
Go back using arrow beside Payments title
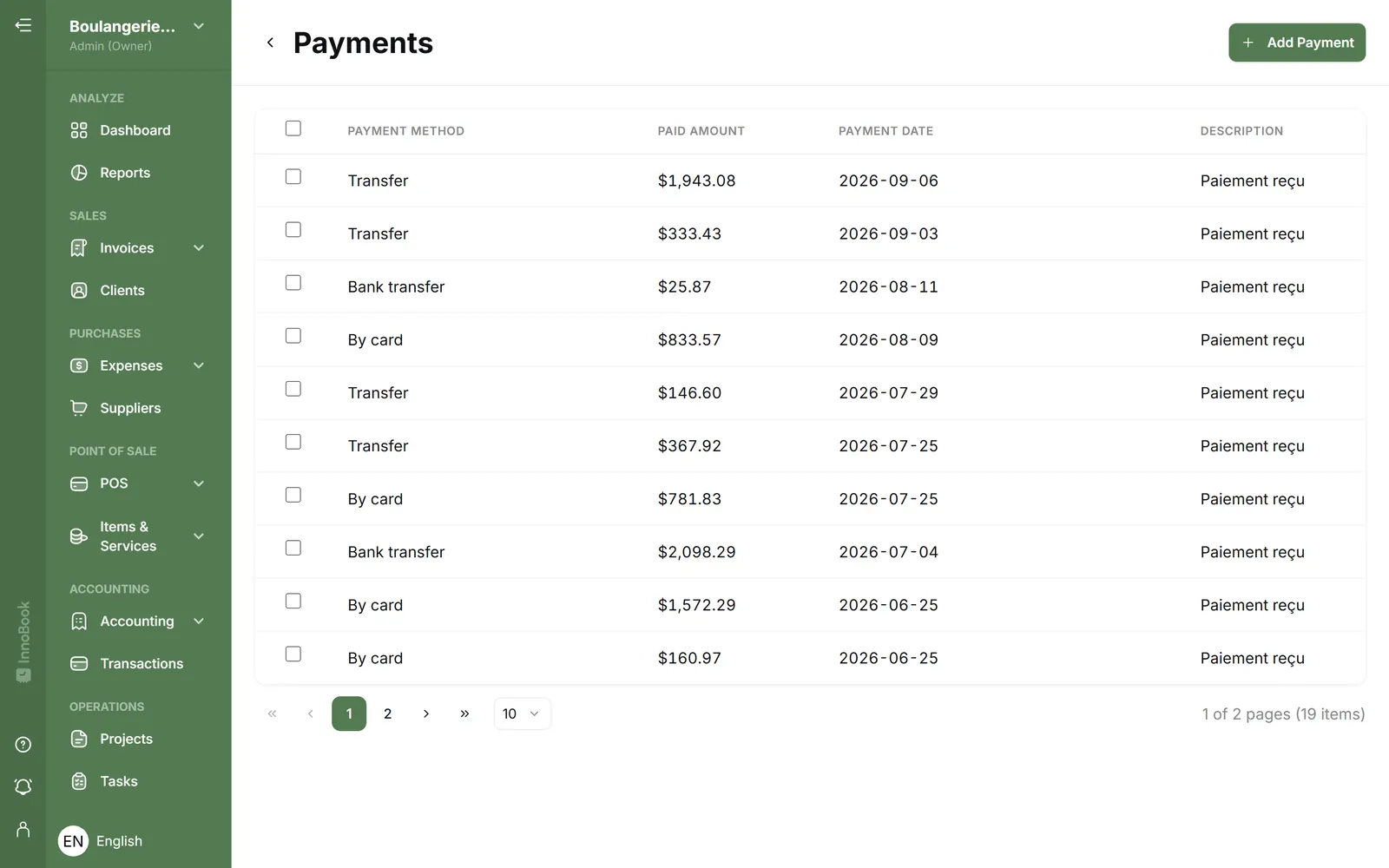(270, 43)
